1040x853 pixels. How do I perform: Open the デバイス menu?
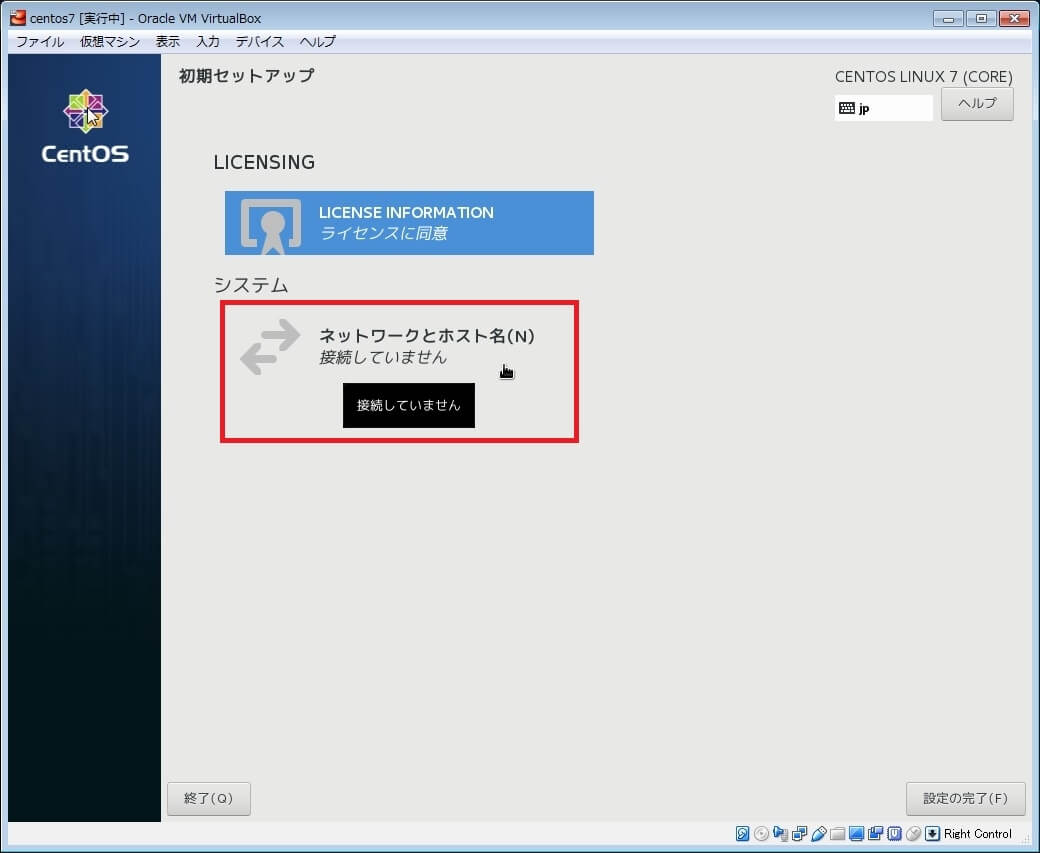[x=260, y=42]
